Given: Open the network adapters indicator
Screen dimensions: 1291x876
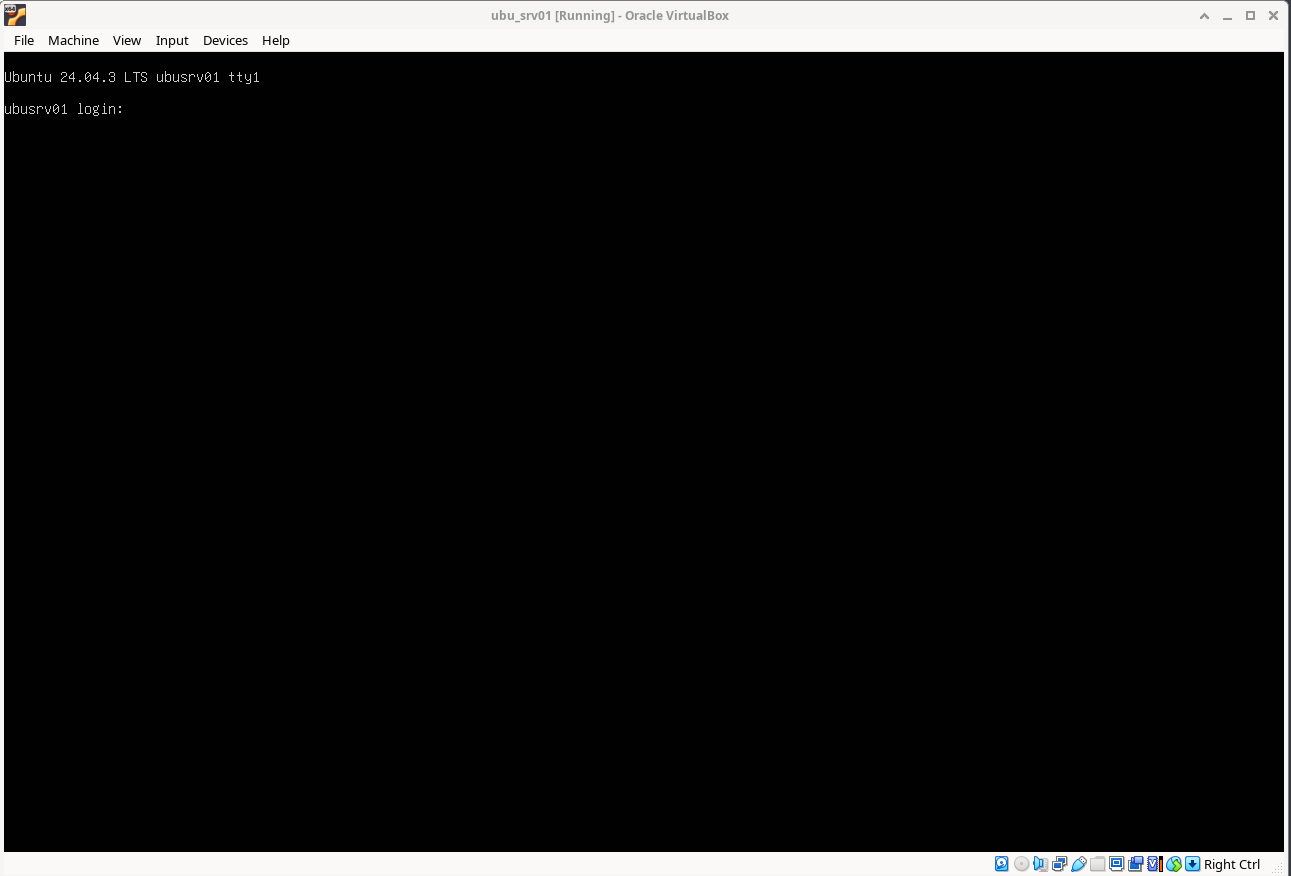Looking at the screenshot, I should 1059,864.
